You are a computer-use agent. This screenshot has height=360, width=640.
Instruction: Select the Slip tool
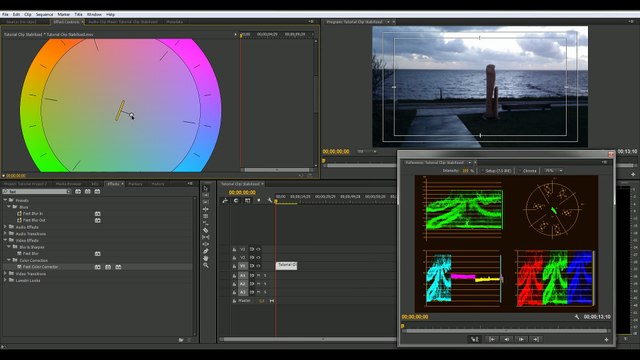pos(206,237)
